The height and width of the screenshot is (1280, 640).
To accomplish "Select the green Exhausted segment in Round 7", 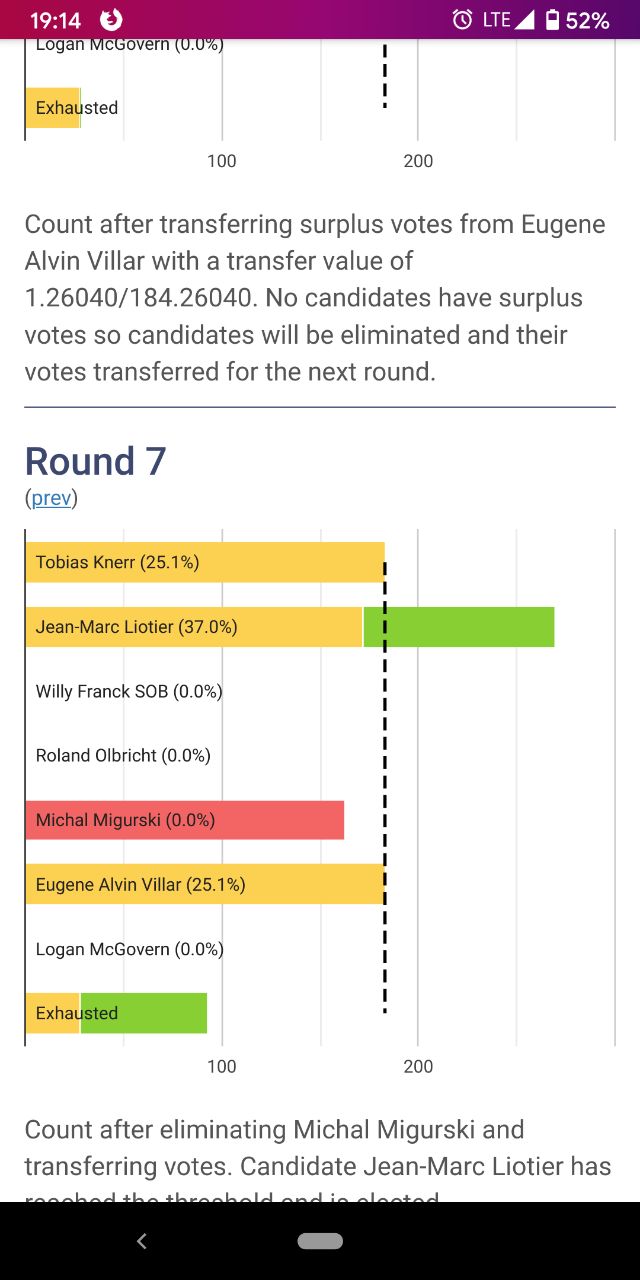I will pyautogui.click(x=144, y=1013).
